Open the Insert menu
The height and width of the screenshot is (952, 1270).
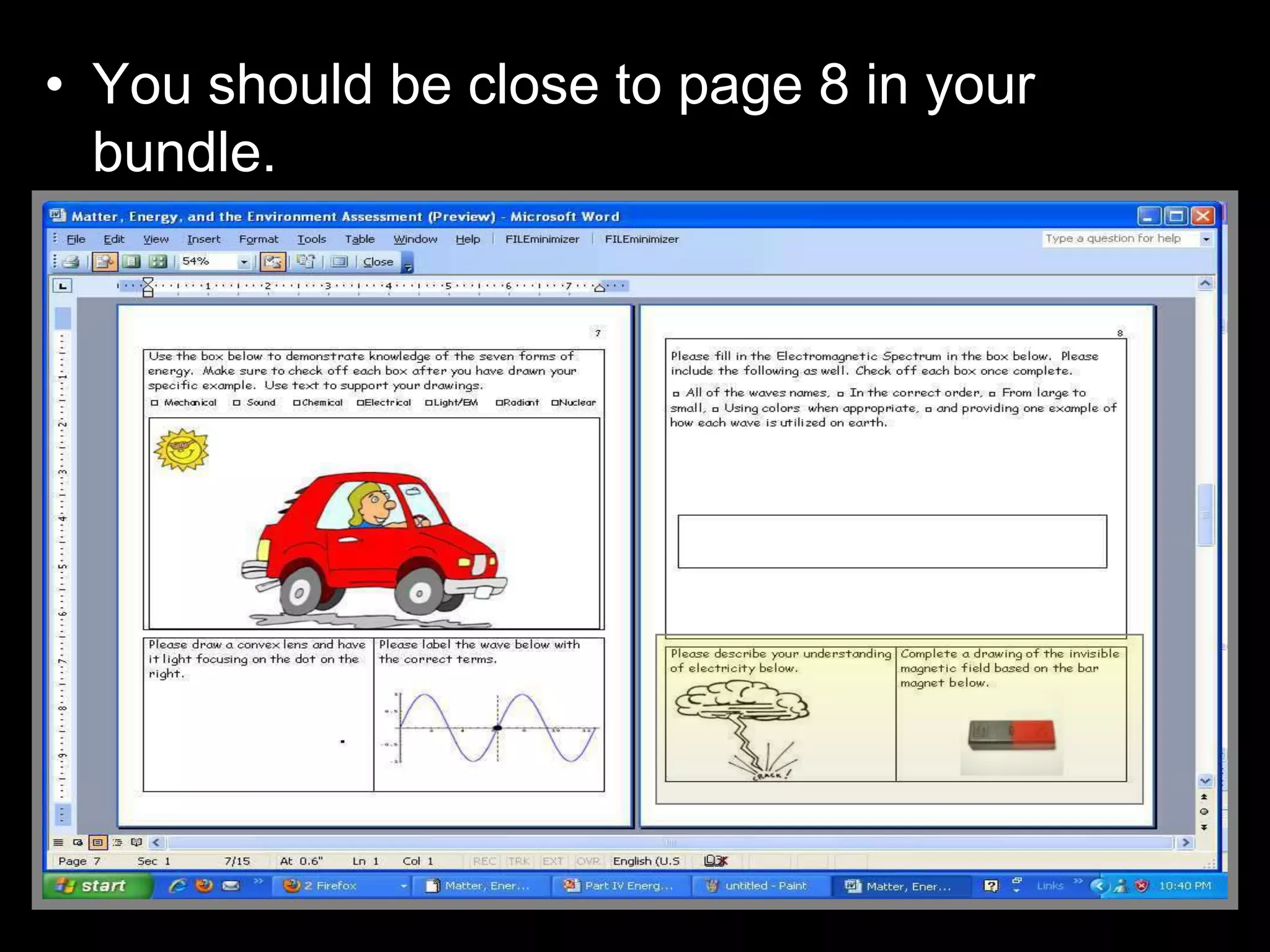203,239
